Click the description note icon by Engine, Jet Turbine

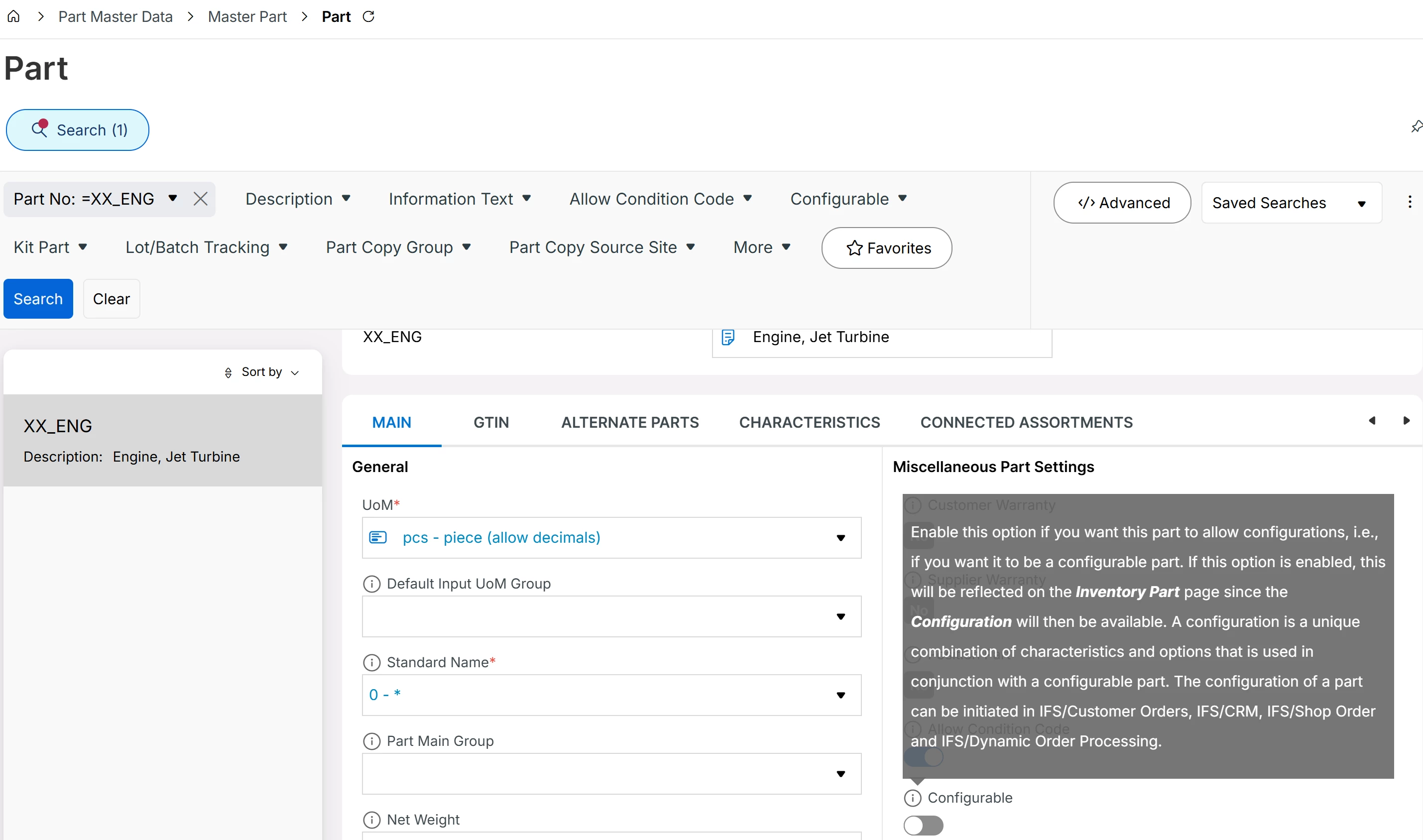728,338
